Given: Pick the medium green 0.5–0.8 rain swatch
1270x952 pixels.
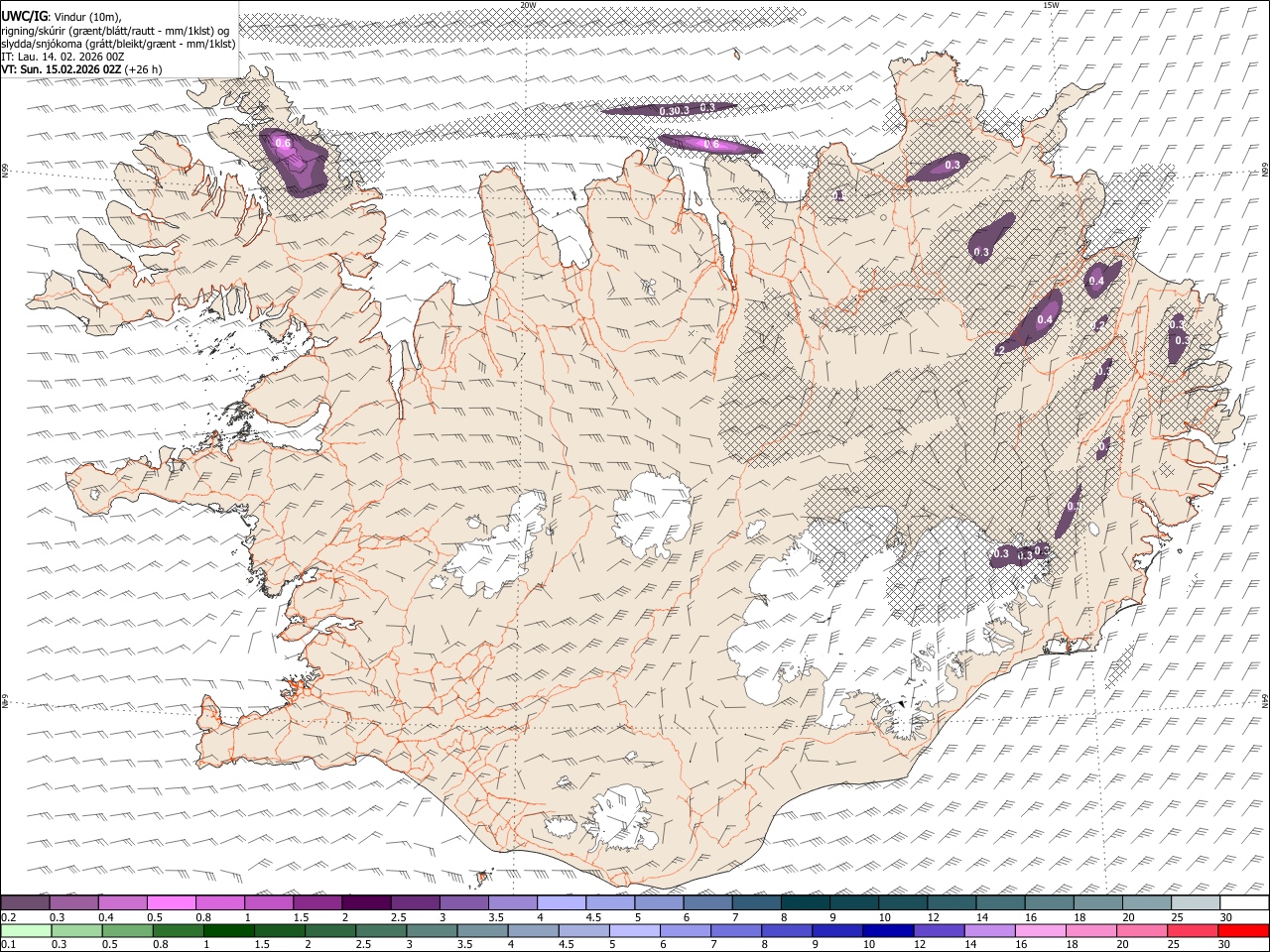Looking at the screenshot, I should (127, 930).
